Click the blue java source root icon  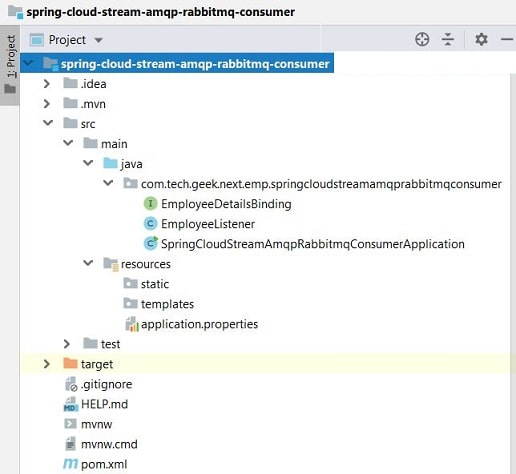click(x=110, y=163)
